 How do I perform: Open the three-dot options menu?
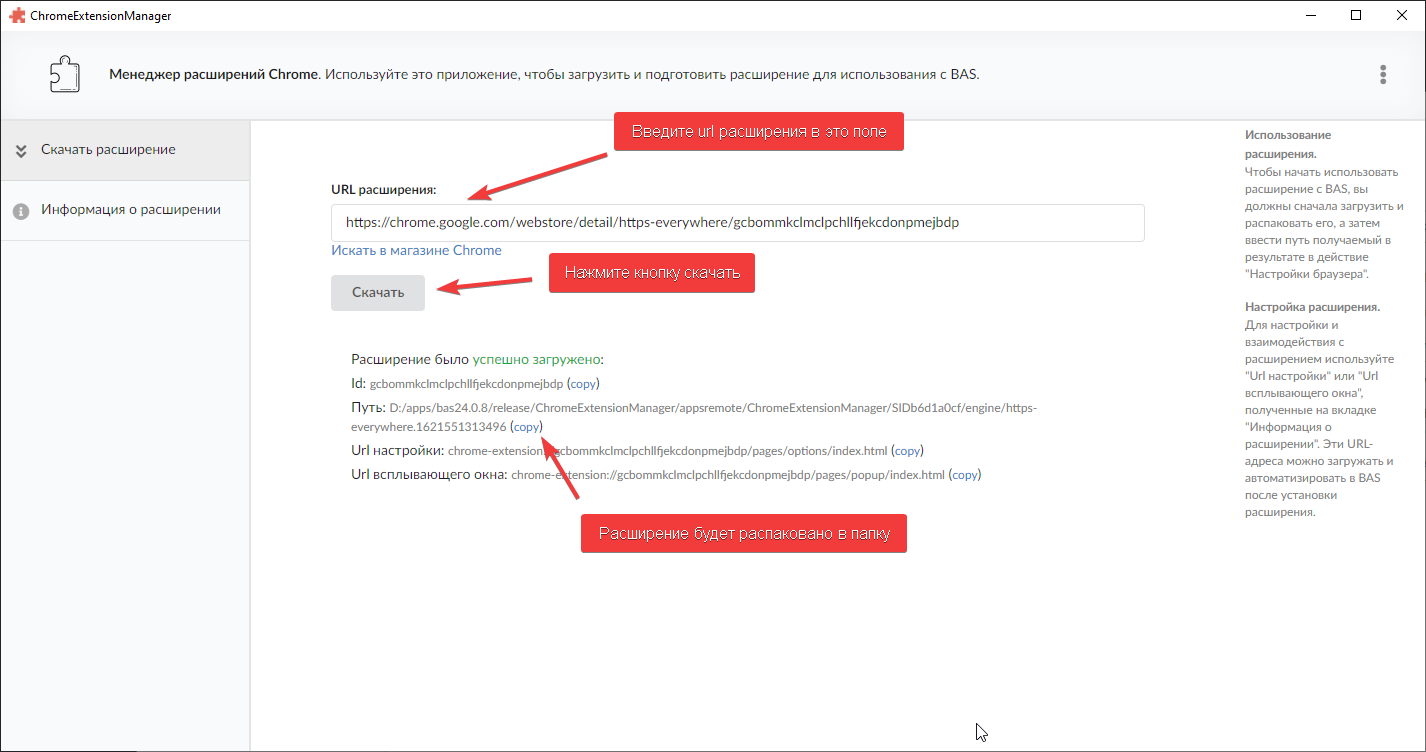(x=1383, y=74)
